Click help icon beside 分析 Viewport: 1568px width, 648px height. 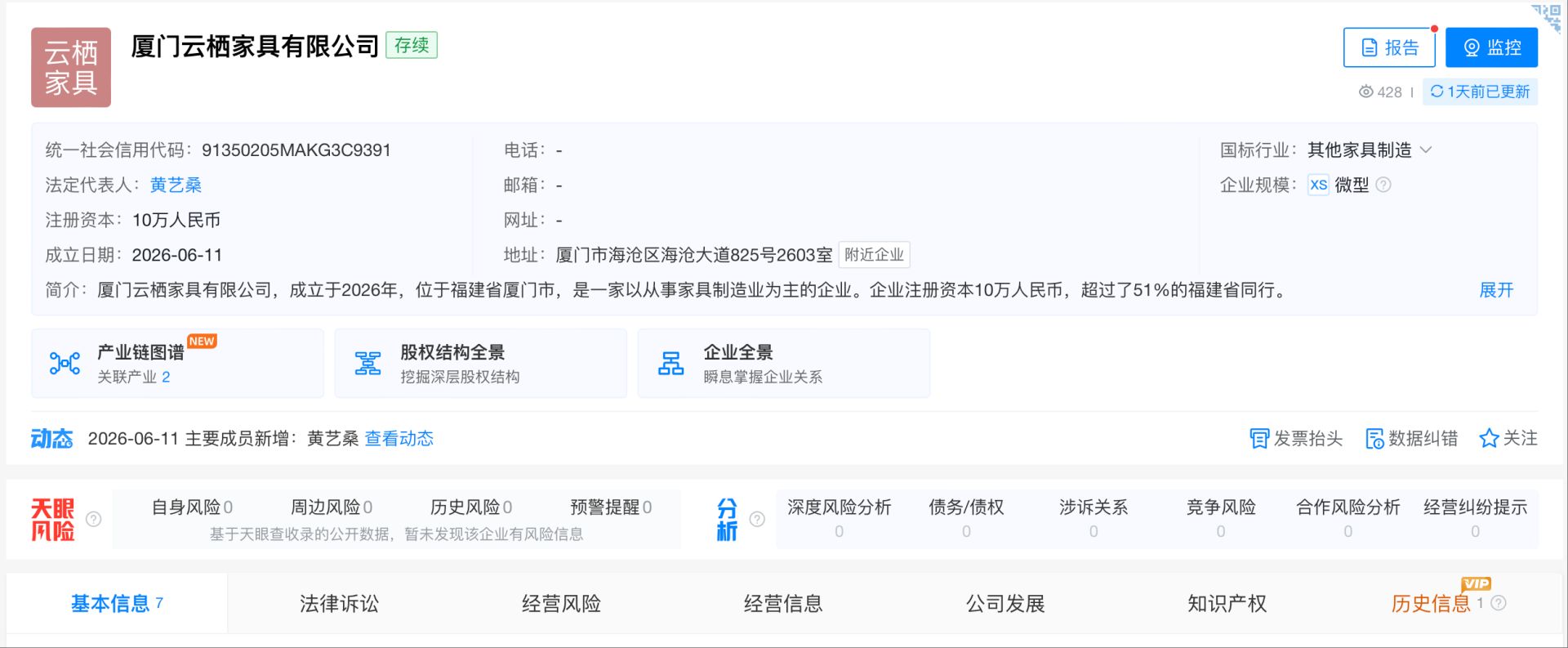(x=757, y=519)
